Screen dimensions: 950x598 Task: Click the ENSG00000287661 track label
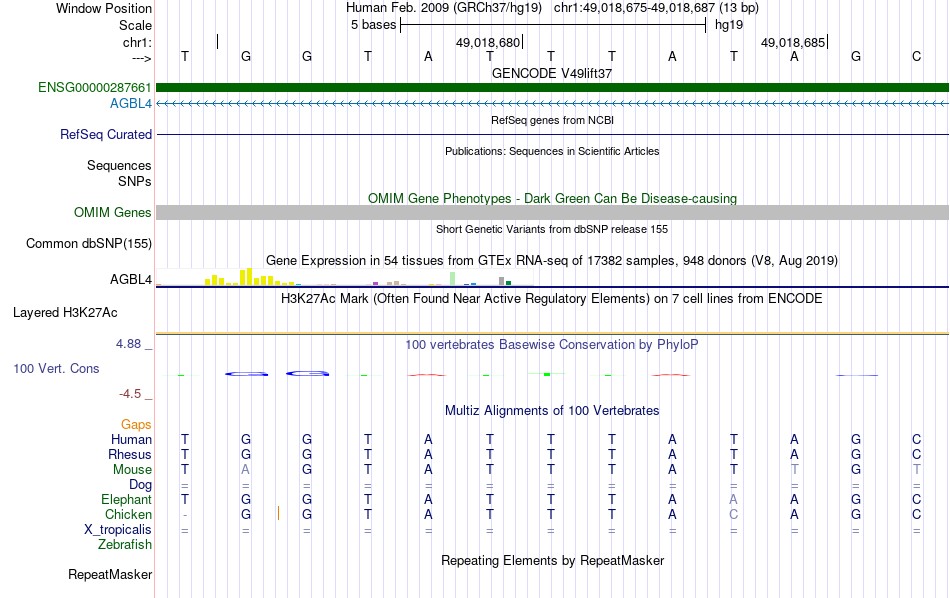tap(95, 87)
